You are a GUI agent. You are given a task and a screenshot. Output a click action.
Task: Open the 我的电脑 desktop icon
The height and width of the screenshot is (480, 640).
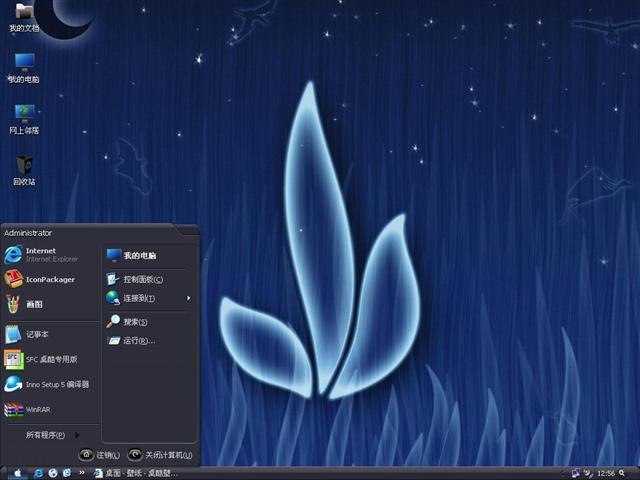24,68
